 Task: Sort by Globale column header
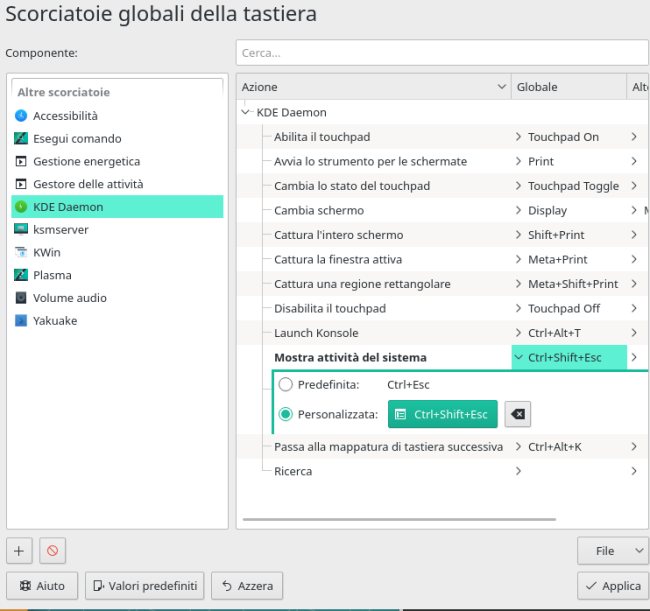tap(569, 87)
